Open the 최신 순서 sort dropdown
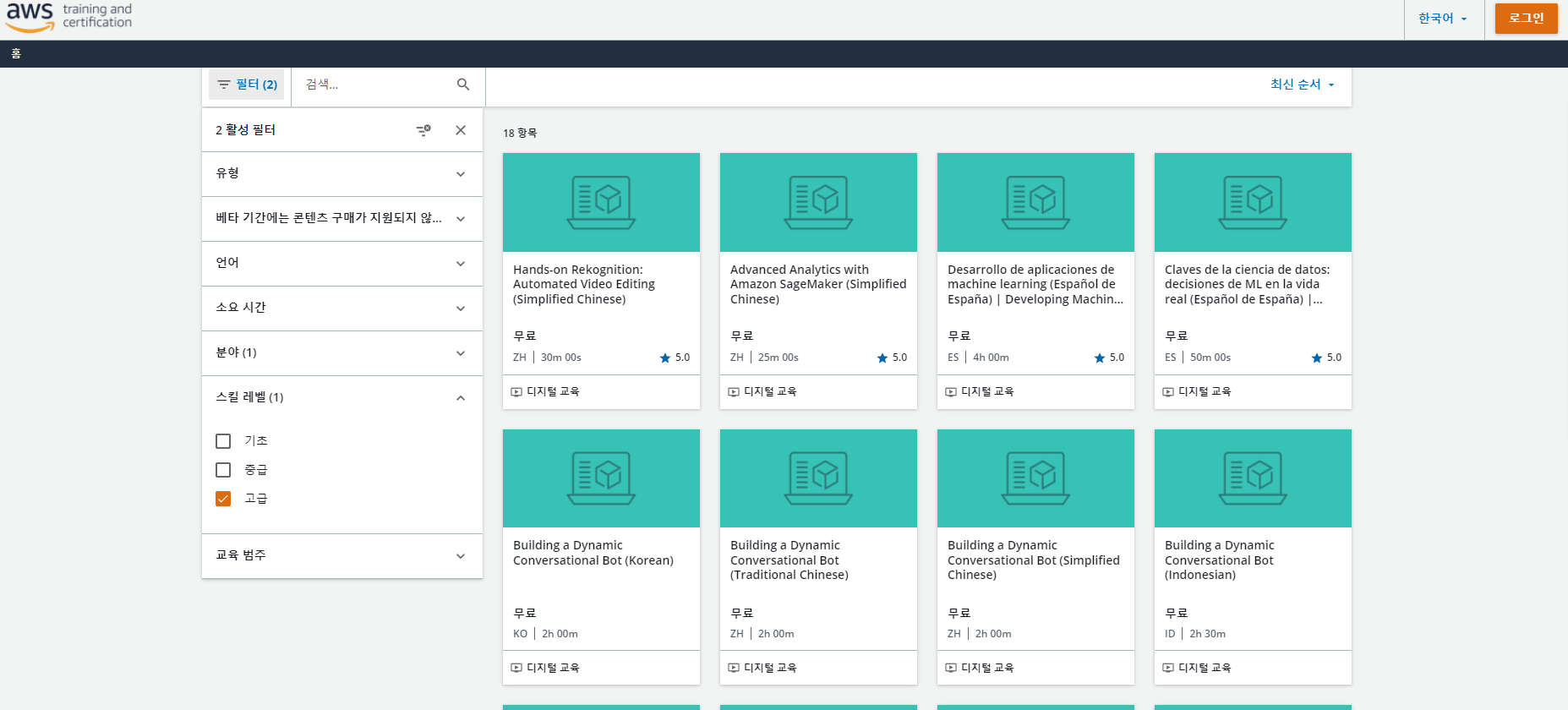This screenshot has height=710, width=1568. [1303, 85]
